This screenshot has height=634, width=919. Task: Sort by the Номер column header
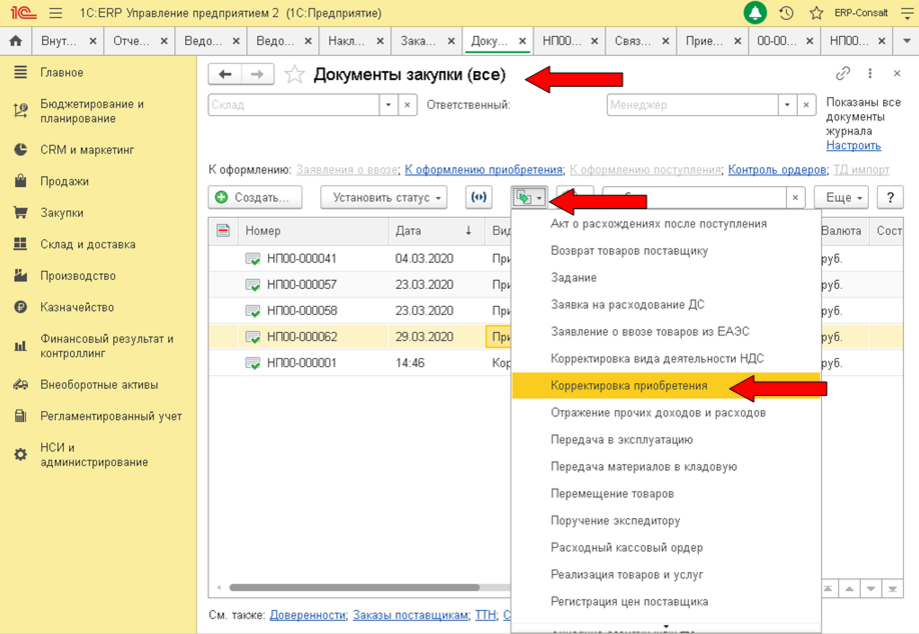pyautogui.click(x=314, y=230)
